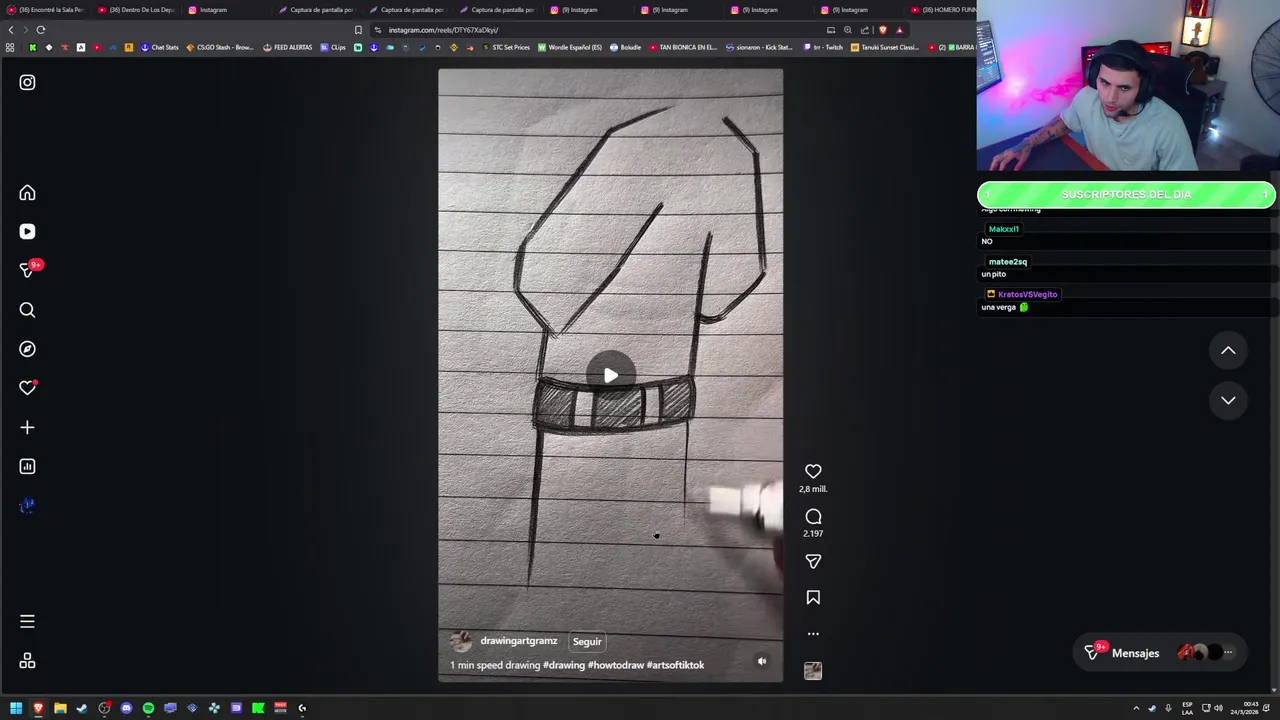Open Instagram search magnifier icon
The image size is (1280, 720).
[27, 310]
